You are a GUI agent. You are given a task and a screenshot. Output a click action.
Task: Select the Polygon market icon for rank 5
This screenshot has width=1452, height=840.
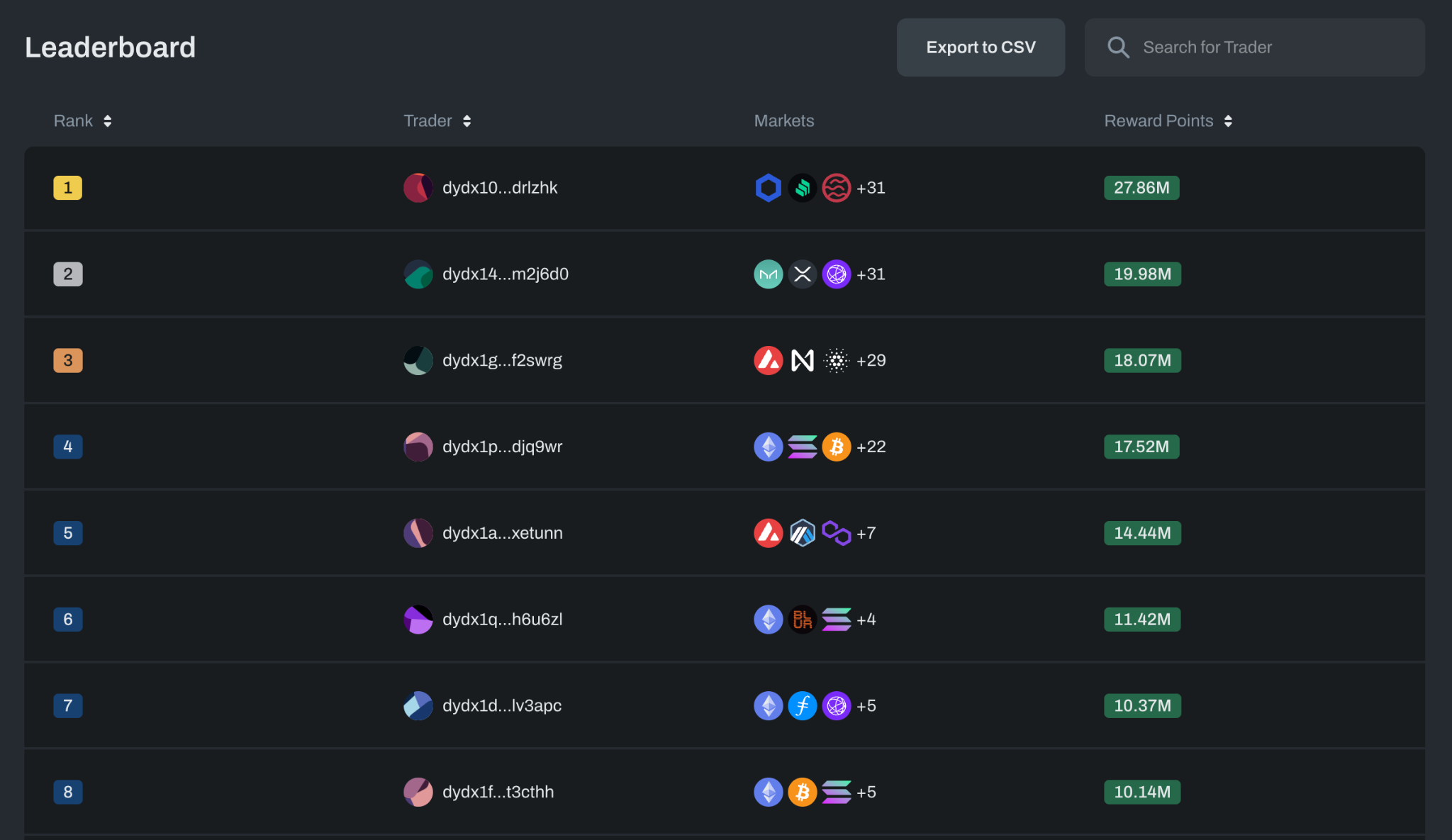point(836,533)
